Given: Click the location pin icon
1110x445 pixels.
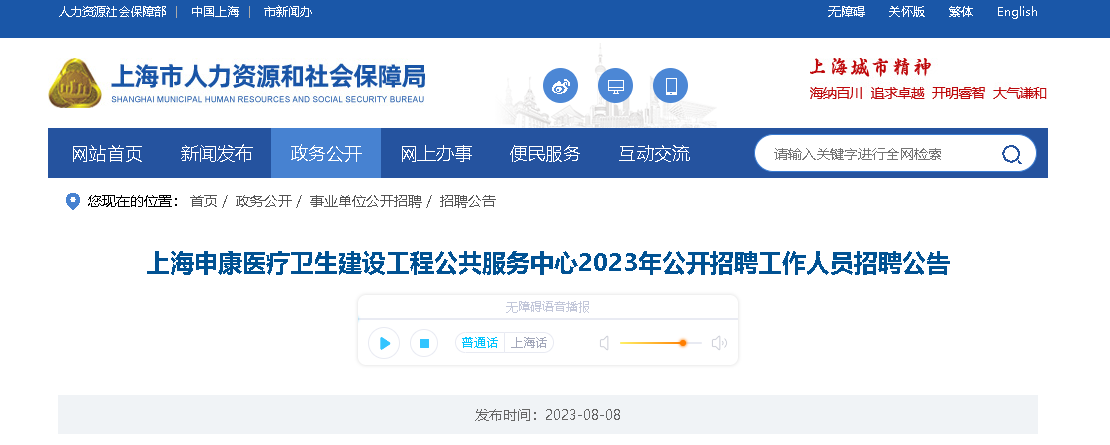Looking at the screenshot, I should click(72, 202).
